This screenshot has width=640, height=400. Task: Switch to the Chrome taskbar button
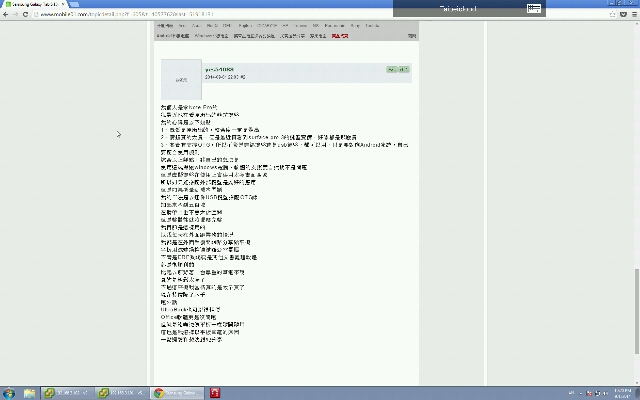tap(176, 393)
